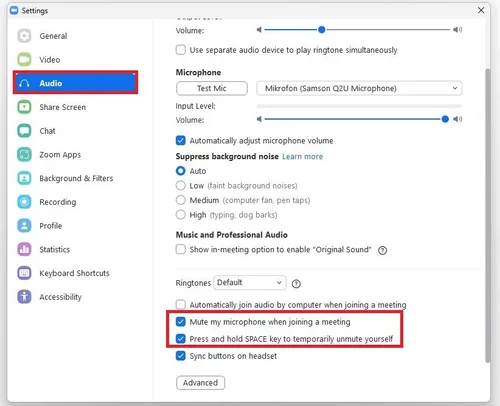The height and width of the screenshot is (406, 500).
Task: Open the Ringtones Default dropdown
Action: pyautogui.click(x=250, y=283)
